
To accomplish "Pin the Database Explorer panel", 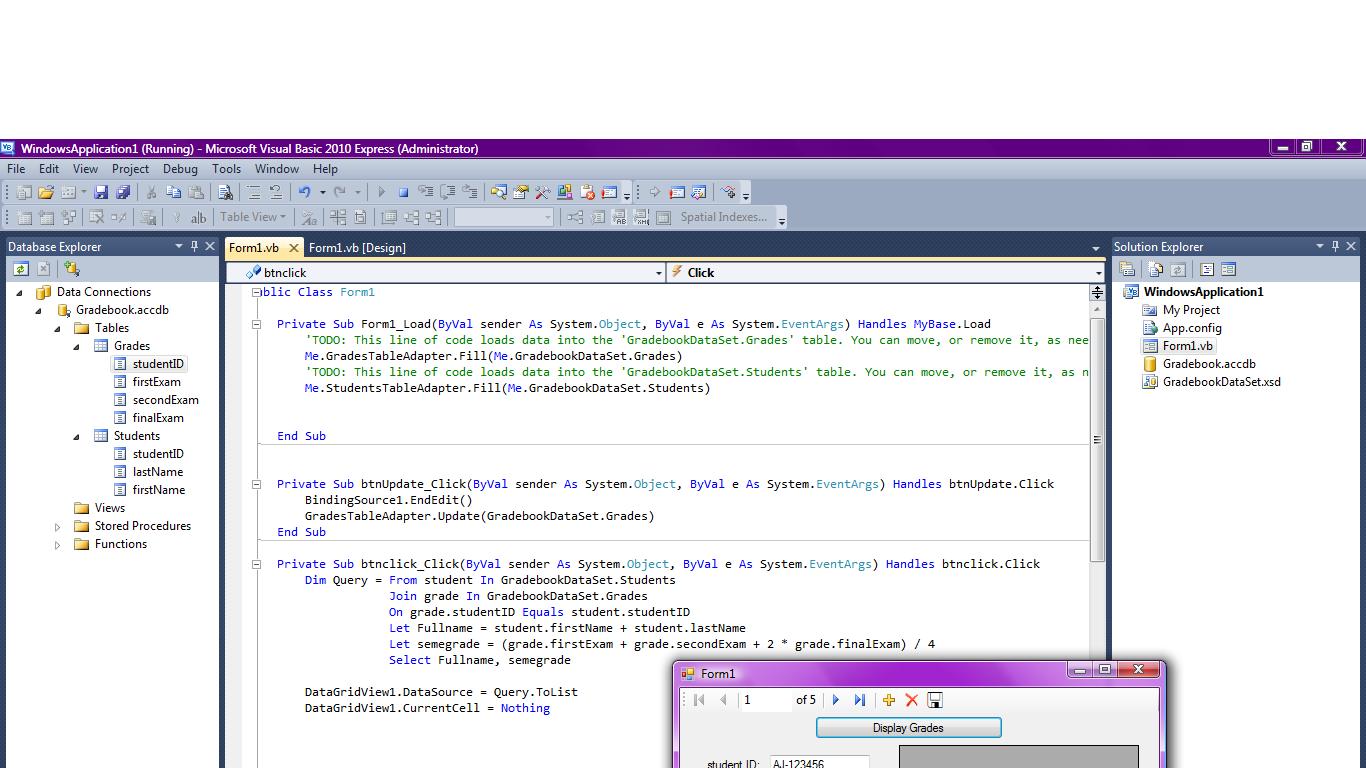I will click(x=195, y=246).
